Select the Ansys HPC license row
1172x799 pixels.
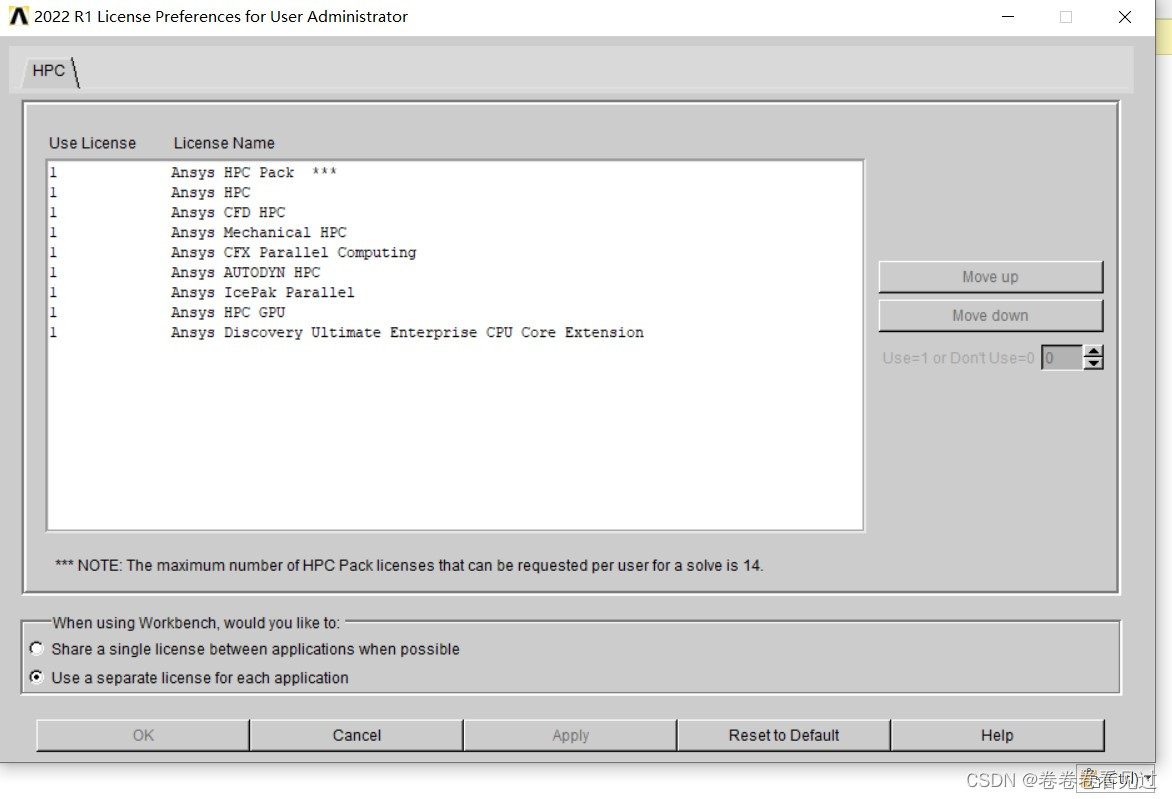click(455, 193)
